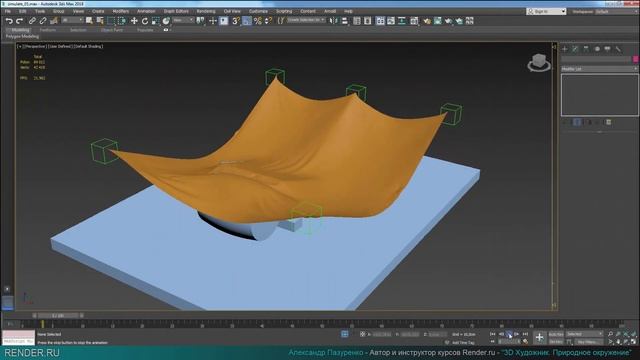Open the Modifiers menu
The width and height of the screenshot is (640, 360).
click(x=120, y=11)
